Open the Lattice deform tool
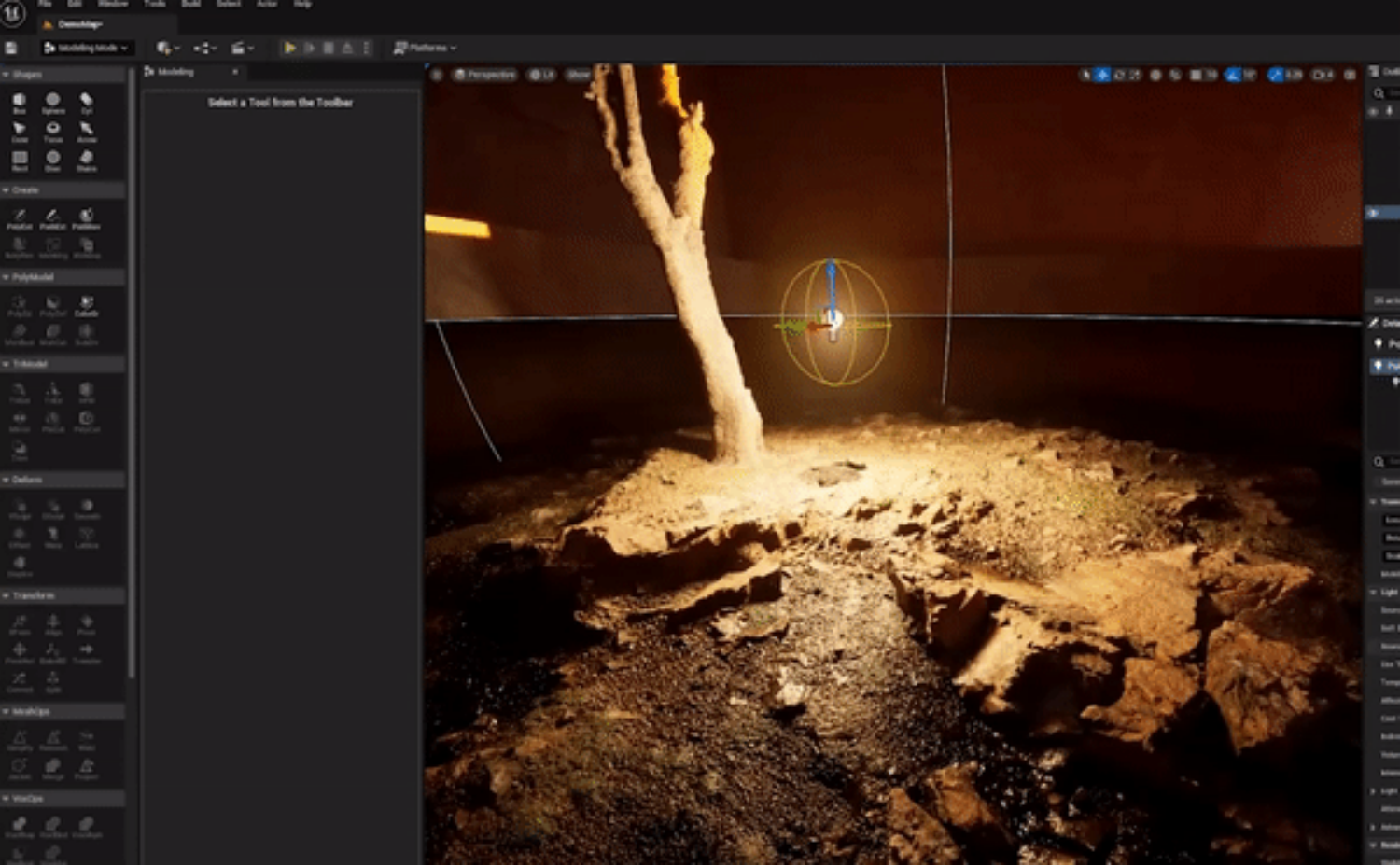 (87, 538)
